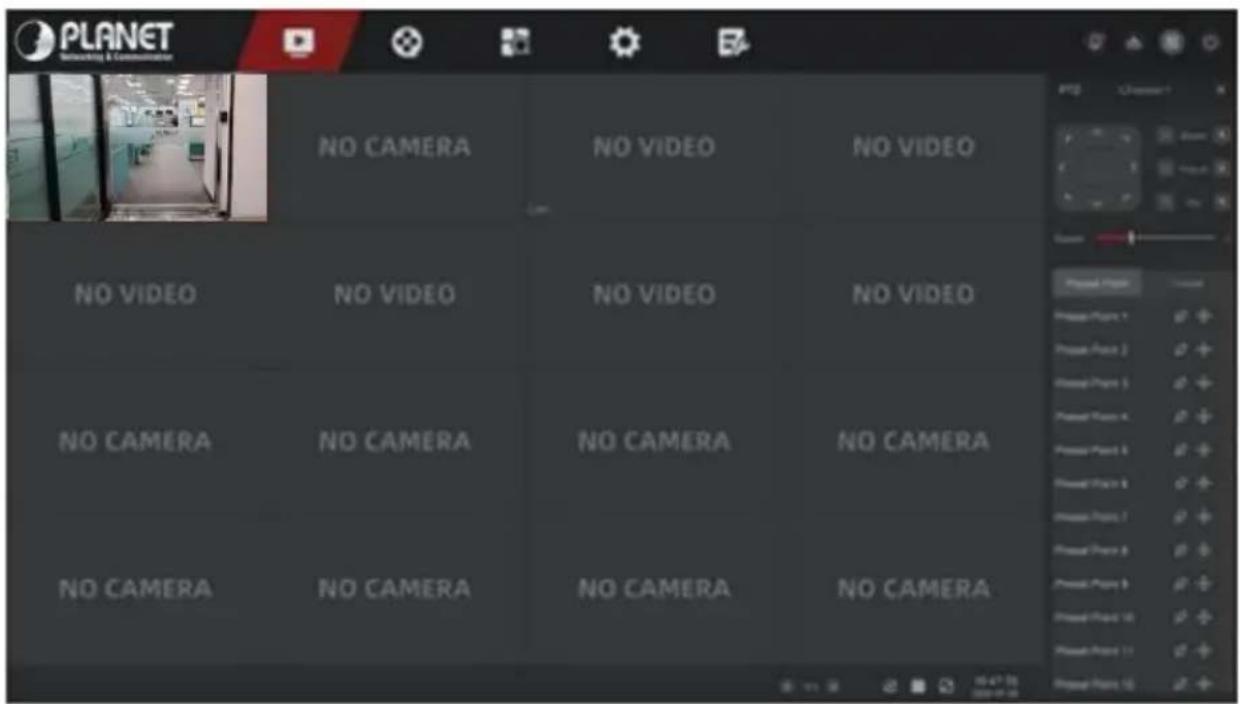This screenshot has width=1240, height=704.
Task: Call Preset Point 2 with cross-arrows icon
Action: click(x=1204, y=350)
